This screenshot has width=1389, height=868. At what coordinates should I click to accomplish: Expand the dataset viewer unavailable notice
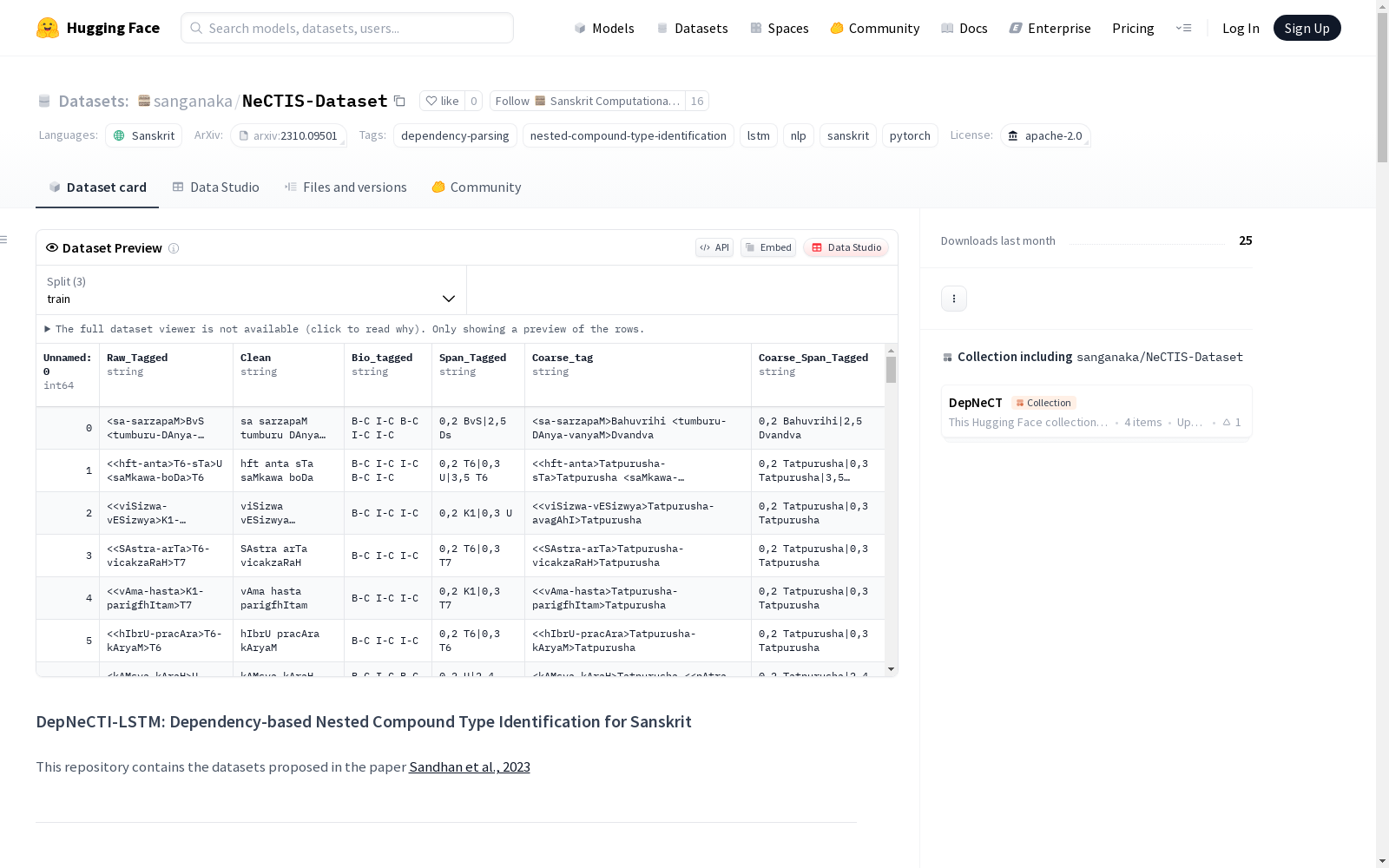[345, 329]
